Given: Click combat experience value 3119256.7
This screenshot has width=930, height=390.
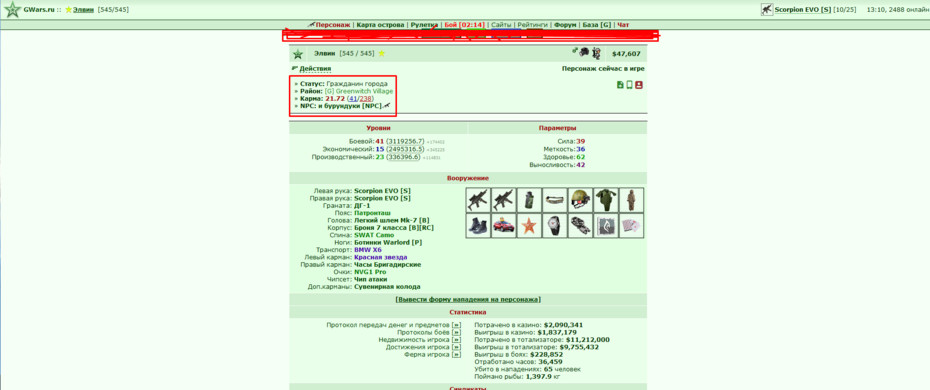Looking at the screenshot, I should pos(406,141).
